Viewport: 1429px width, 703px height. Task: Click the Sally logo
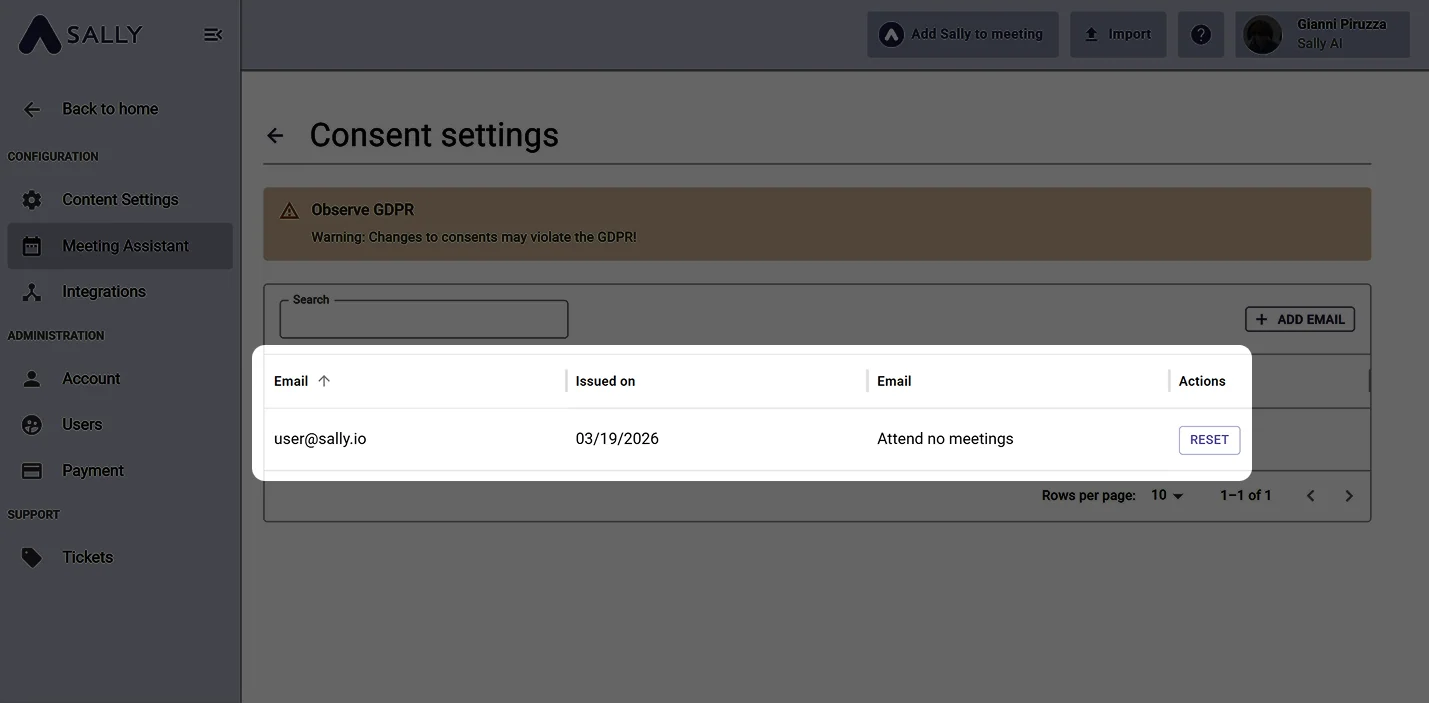coord(80,34)
